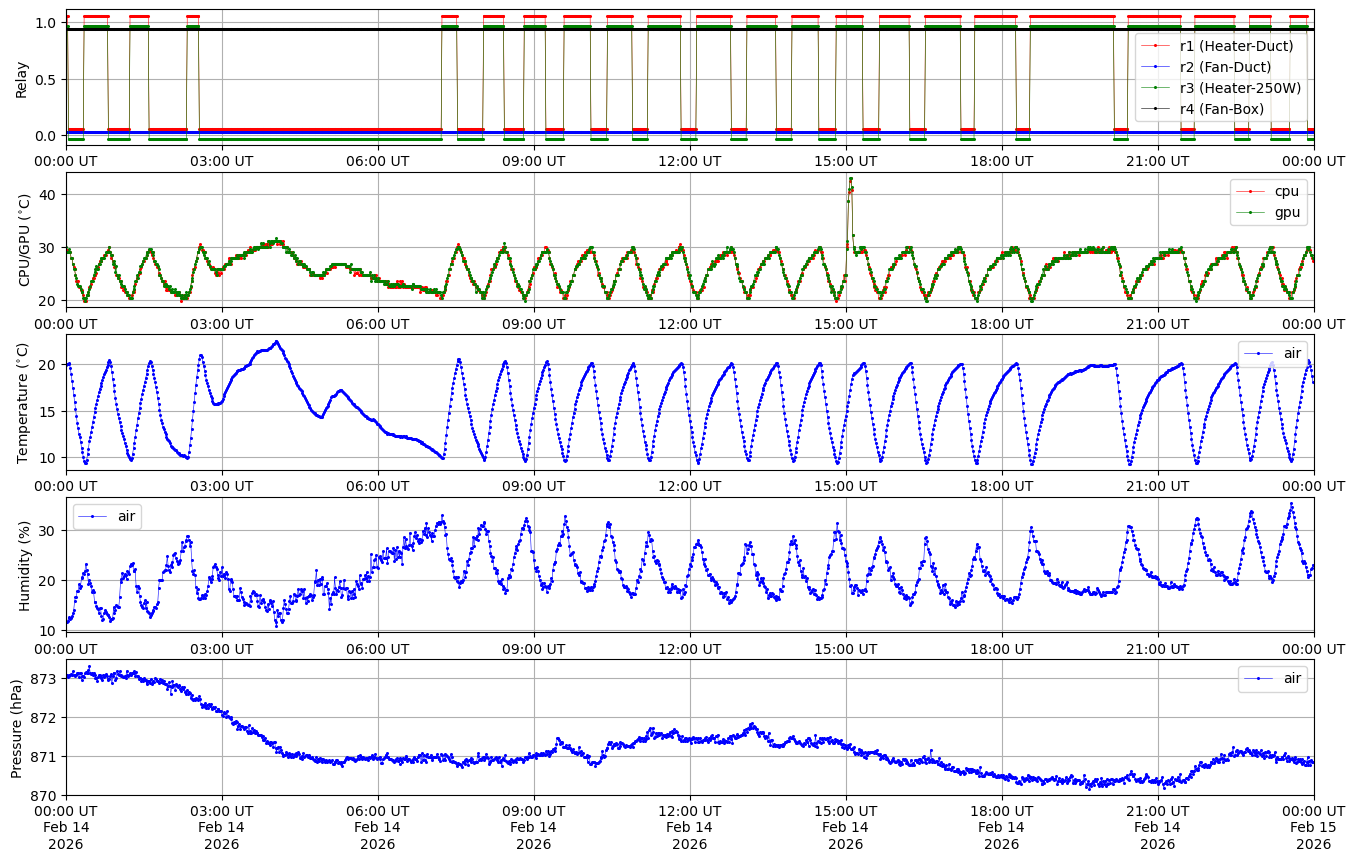
Task: Click the air temperature peak near 04:00 UT
Action: click(x=277, y=342)
